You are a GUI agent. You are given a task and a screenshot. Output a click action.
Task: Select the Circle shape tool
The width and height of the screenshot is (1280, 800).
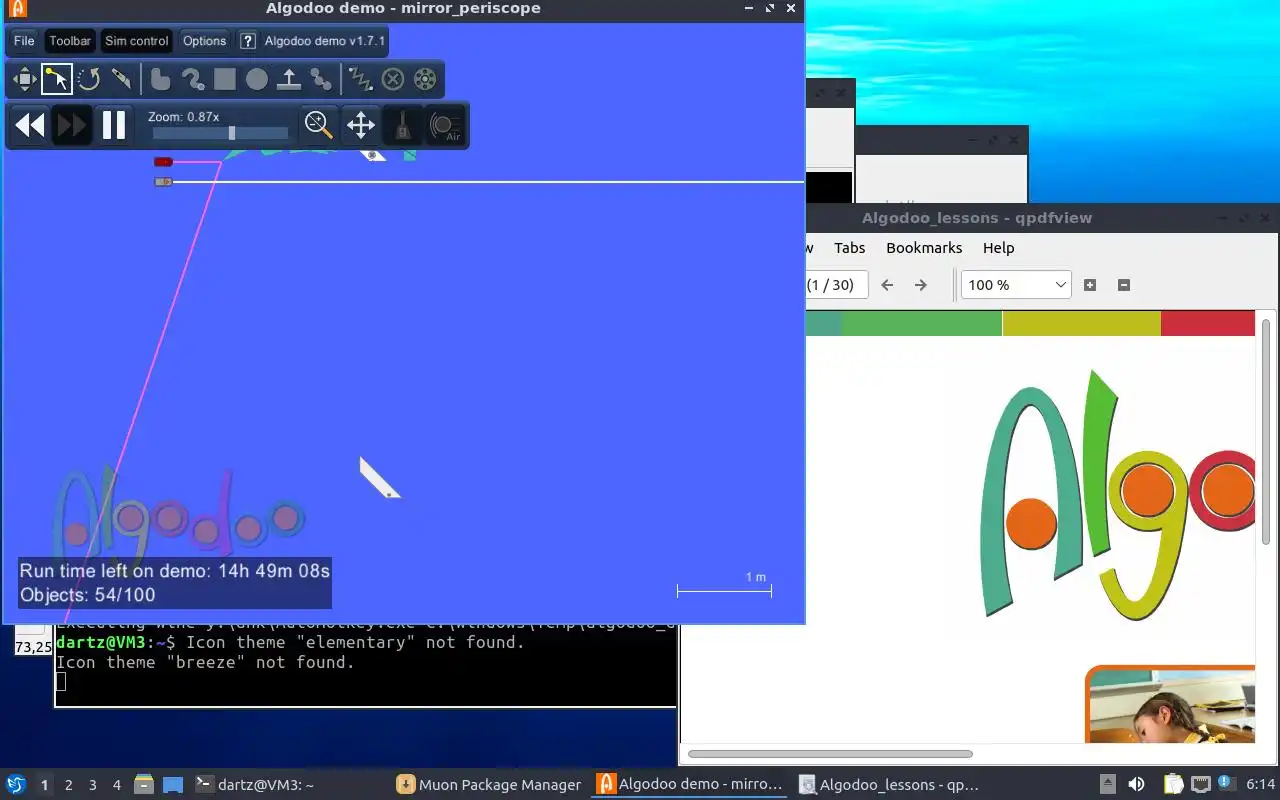coord(257,79)
